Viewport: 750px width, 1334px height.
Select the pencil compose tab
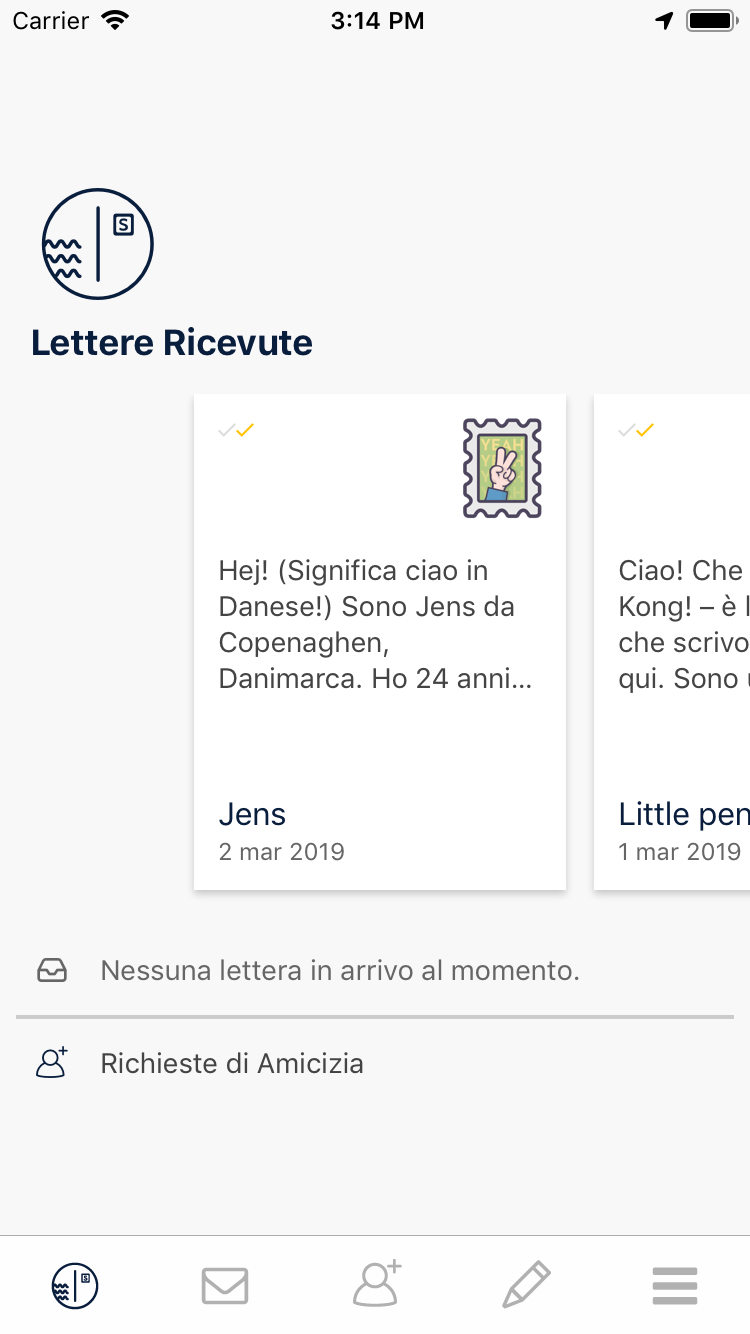(x=526, y=1285)
